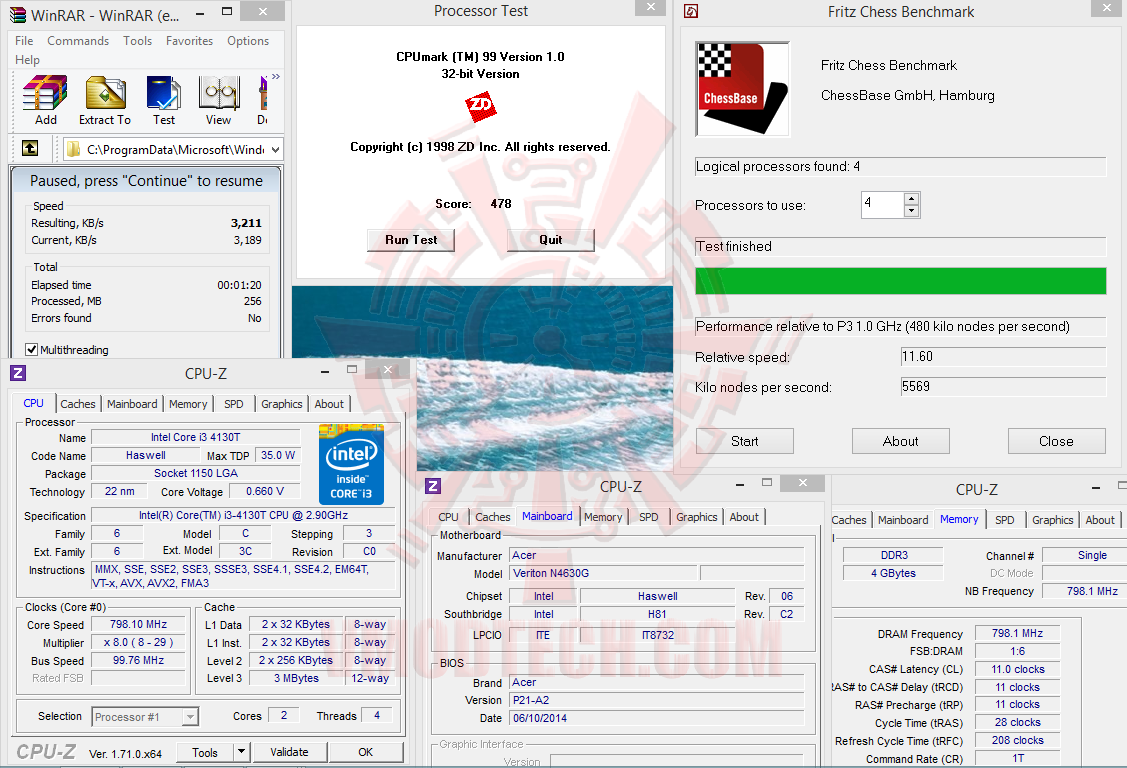Click About button in Fritz Chess Benchmark
The height and width of the screenshot is (768, 1127).
(901, 441)
